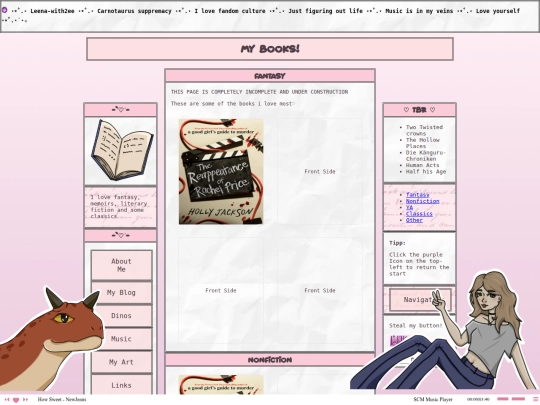
Task: Select 'Human Acts' in TBR list
Action: 422,165
